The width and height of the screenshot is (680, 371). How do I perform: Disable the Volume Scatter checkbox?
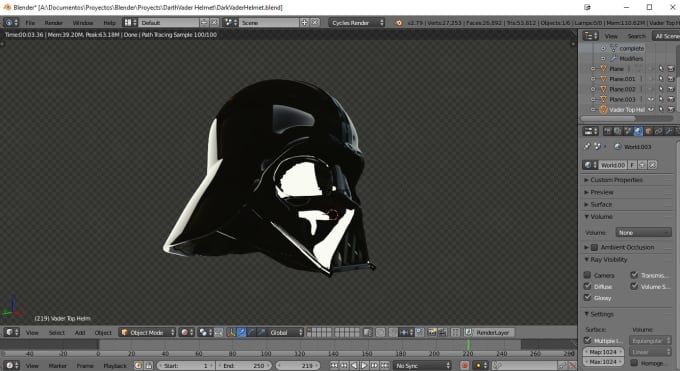pos(634,286)
